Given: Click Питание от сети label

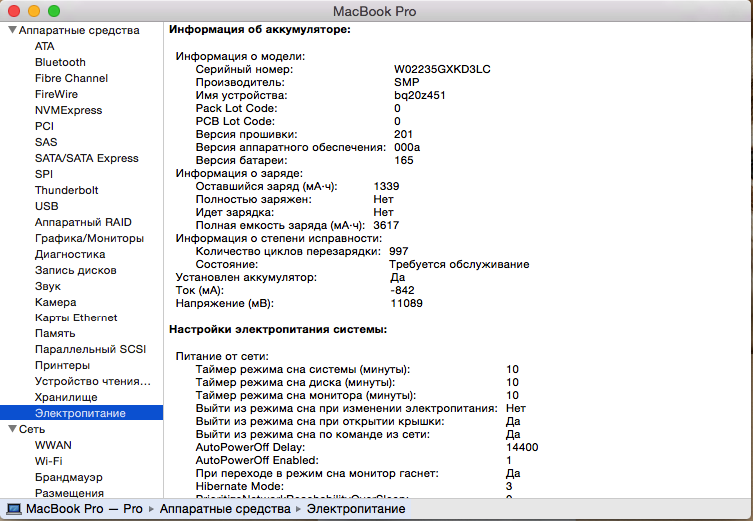Looking at the screenshot, I should click(x=222, y=356).
